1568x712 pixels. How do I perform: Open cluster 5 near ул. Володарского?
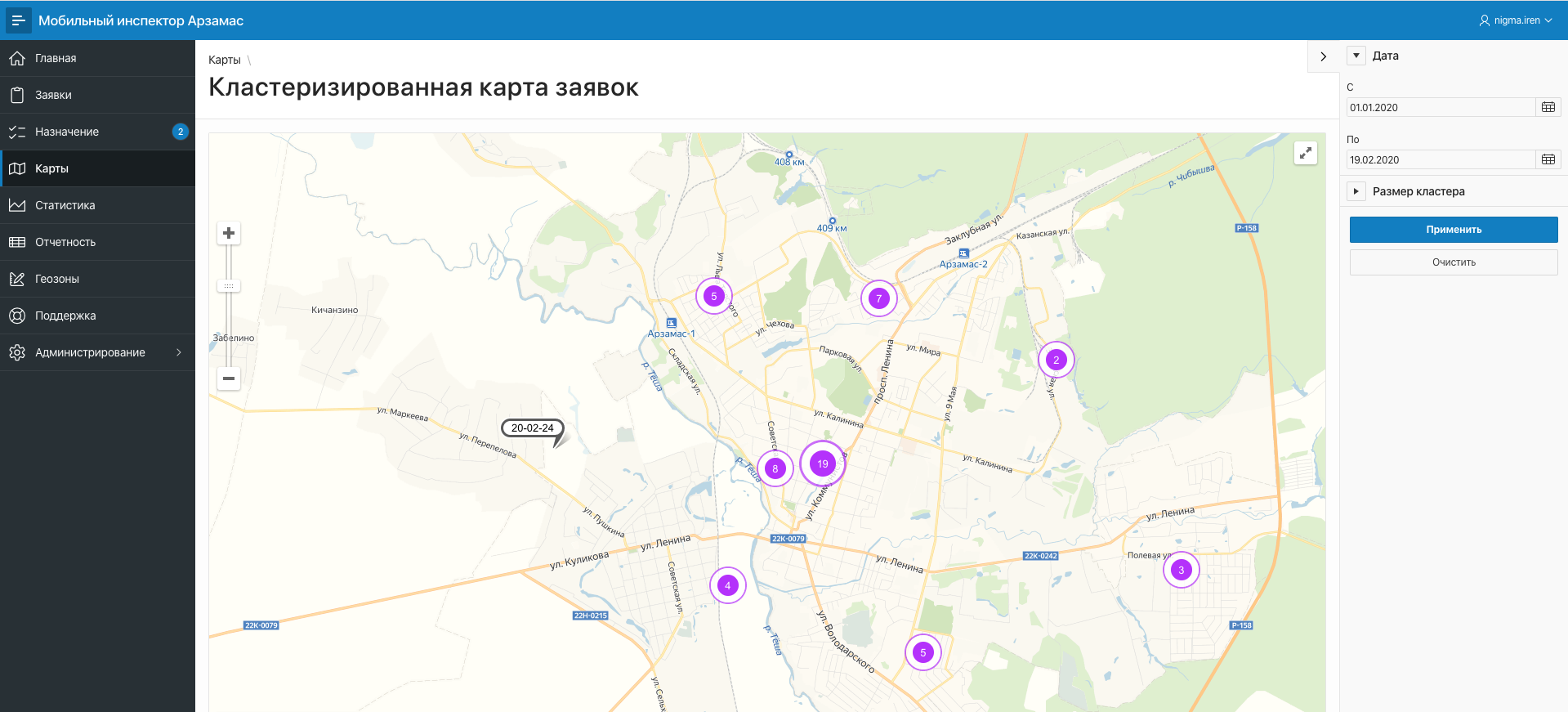click(923, 652)
